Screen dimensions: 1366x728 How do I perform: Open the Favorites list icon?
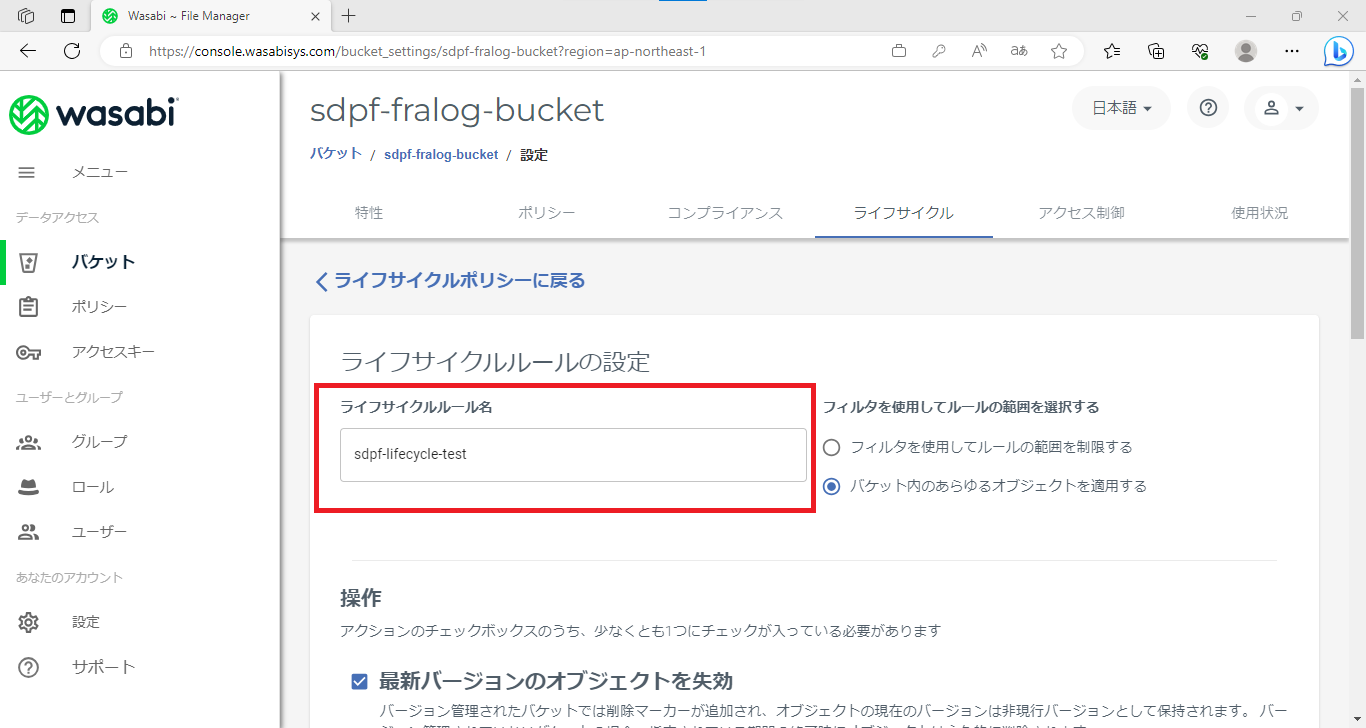[x=1112, y=51]
